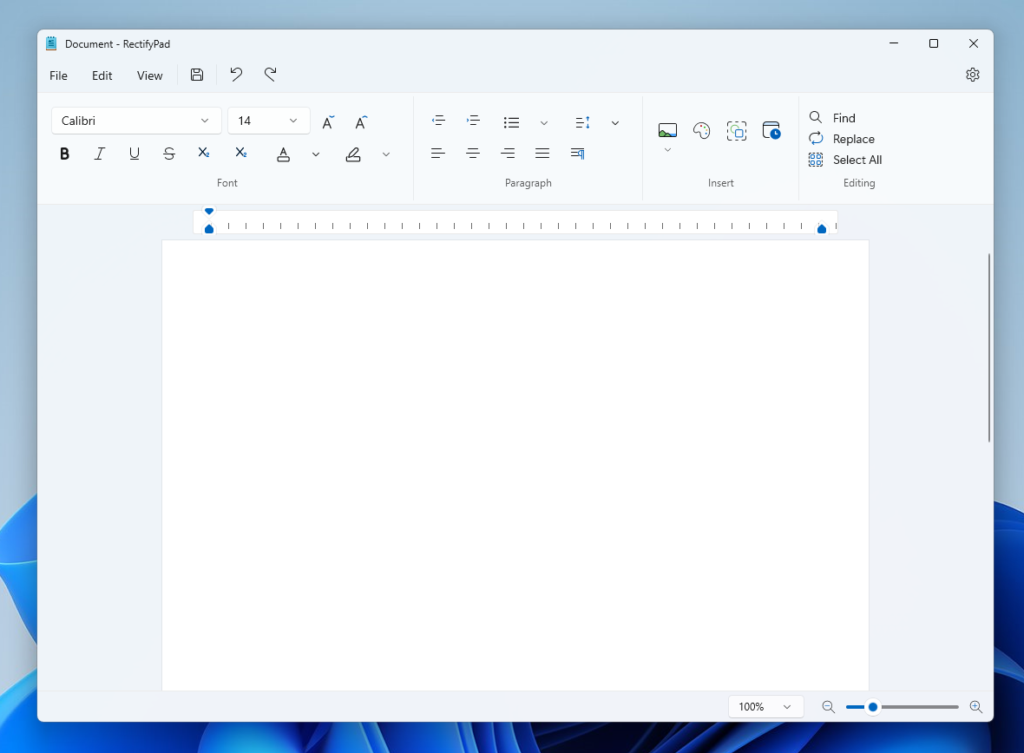
Task: Insert a picture using the image icon
Action: 667,131
